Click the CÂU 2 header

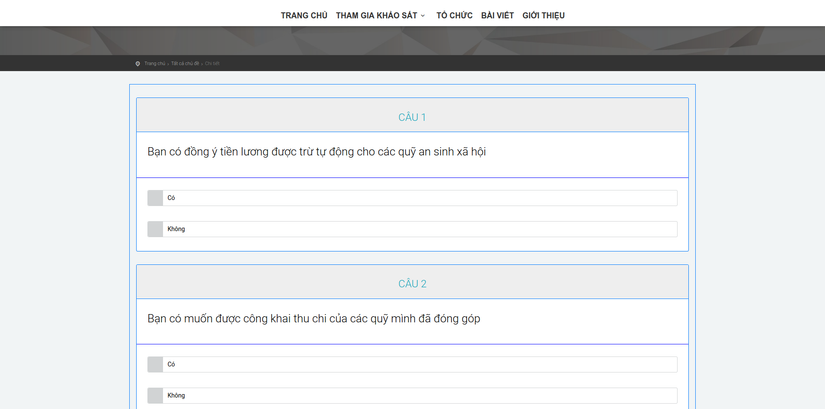pyautogui.click(x=412, y=282)
